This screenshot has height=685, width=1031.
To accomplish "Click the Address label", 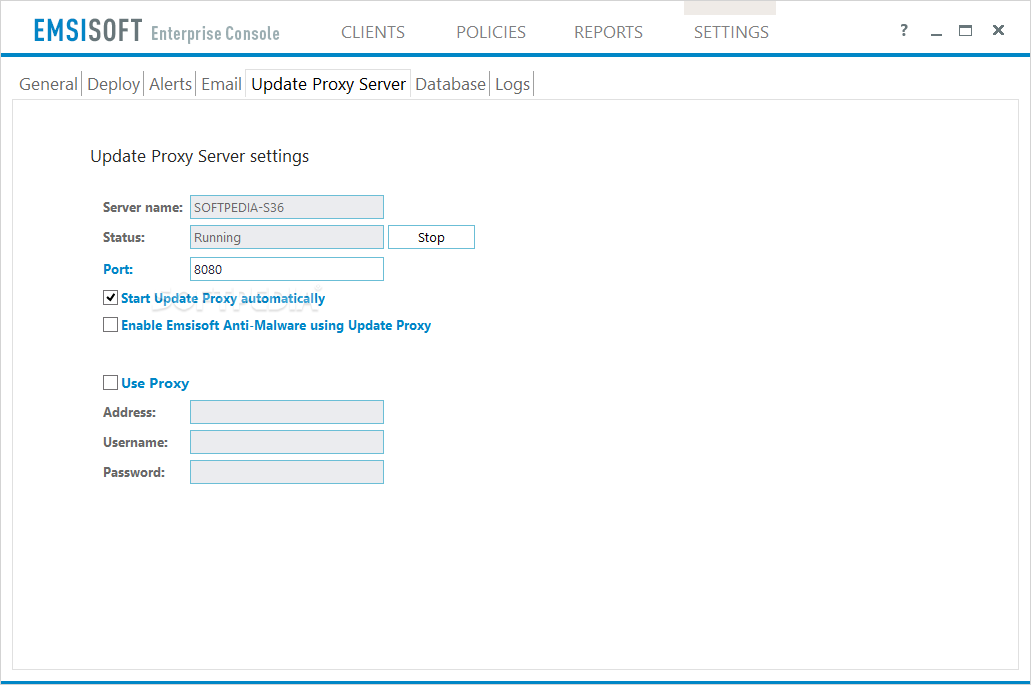I will [x=130, y=412].
